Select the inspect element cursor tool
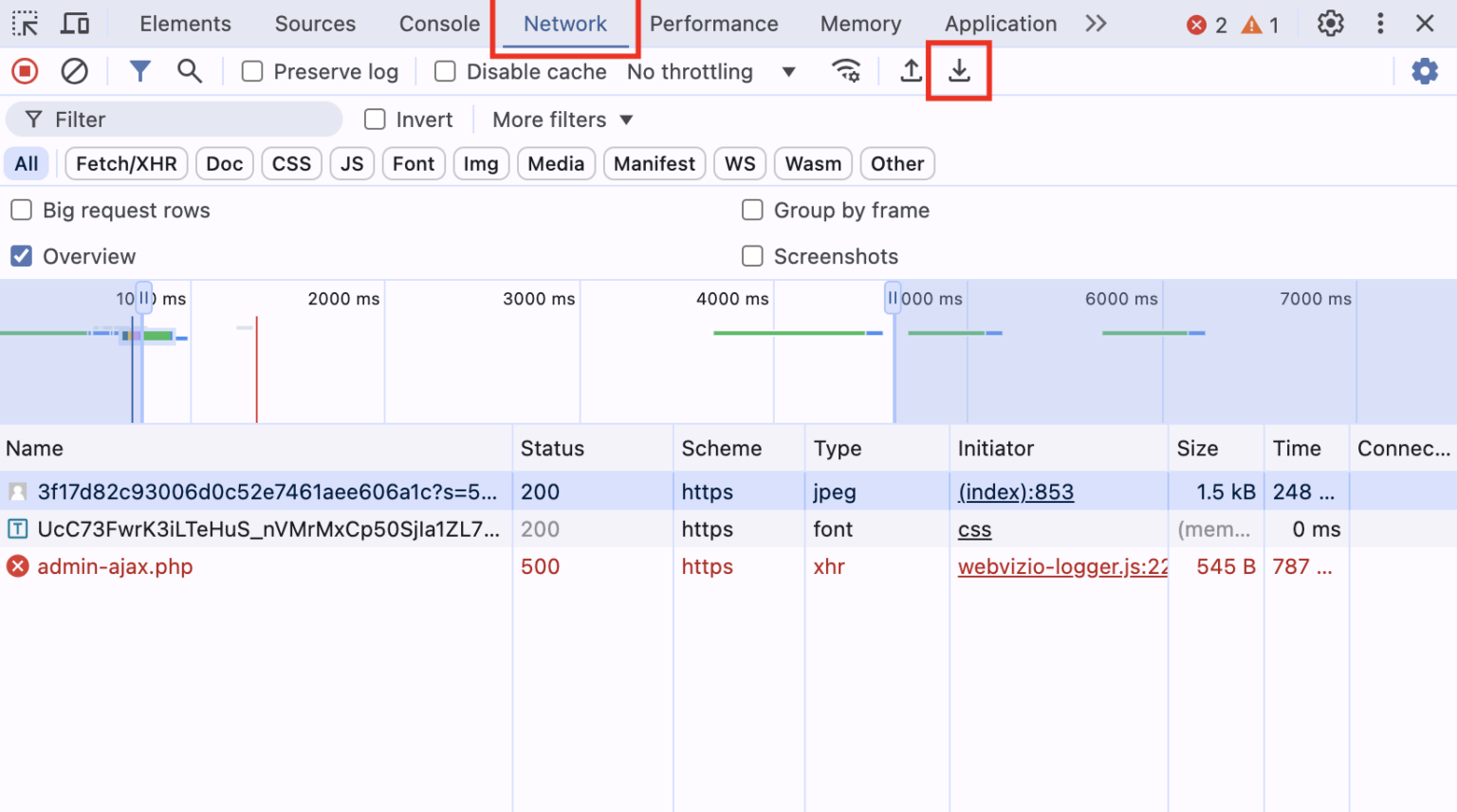Viewport: 1457px width, 812px height. coord(25,23)
